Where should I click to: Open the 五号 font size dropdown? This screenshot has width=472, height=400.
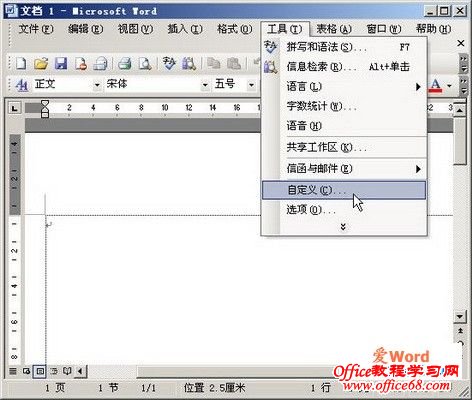coord(251,85)
